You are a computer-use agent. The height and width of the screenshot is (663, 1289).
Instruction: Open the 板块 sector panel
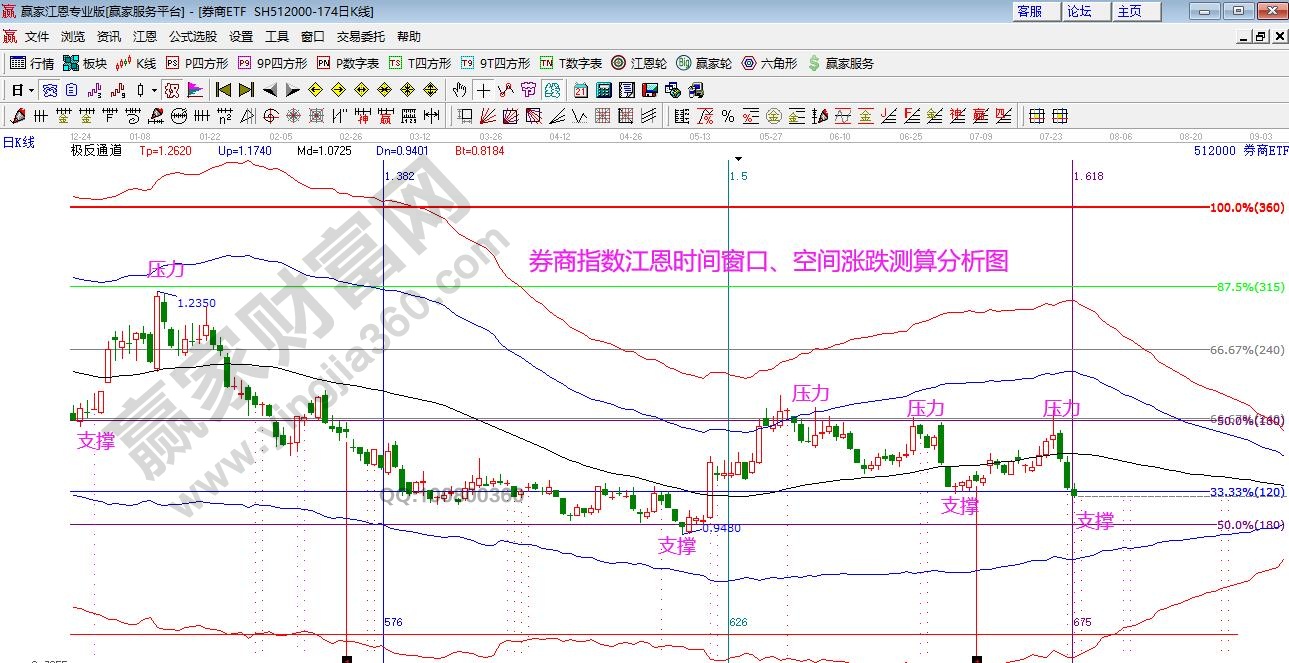84,63
